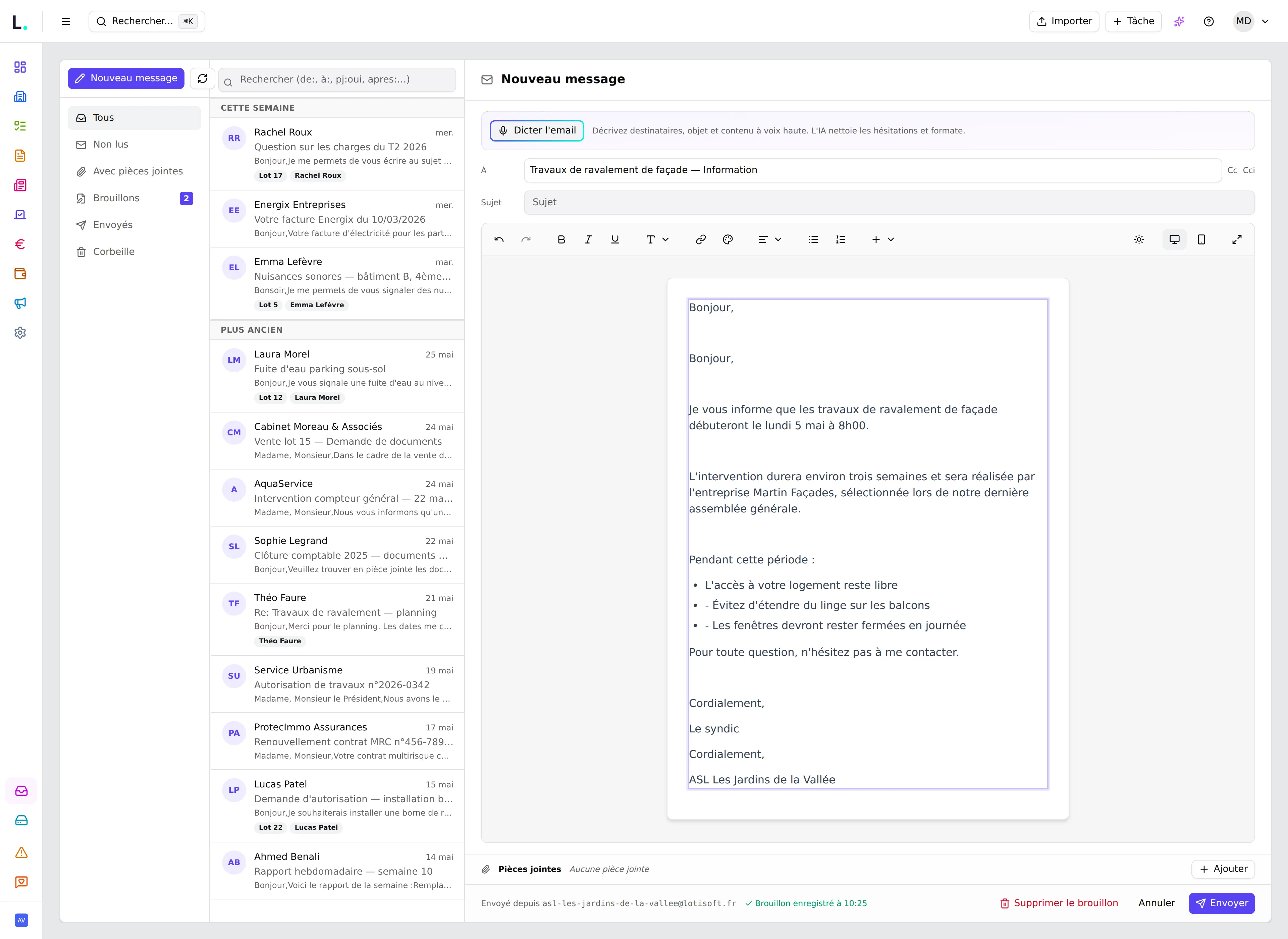Click the Importer button

1064,21
